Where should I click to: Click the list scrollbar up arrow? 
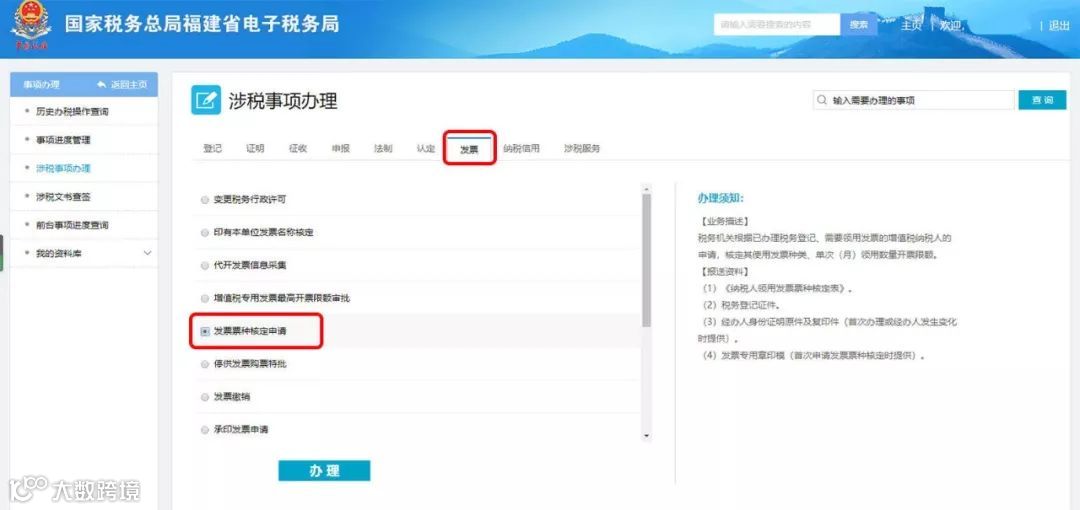[646, 187]
